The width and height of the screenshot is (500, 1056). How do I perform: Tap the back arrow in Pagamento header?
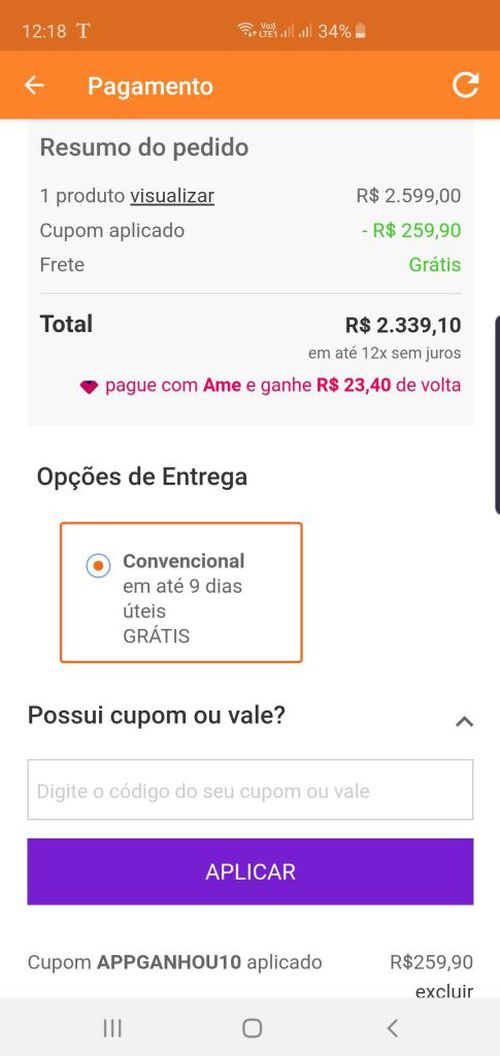tap(34, 86)
